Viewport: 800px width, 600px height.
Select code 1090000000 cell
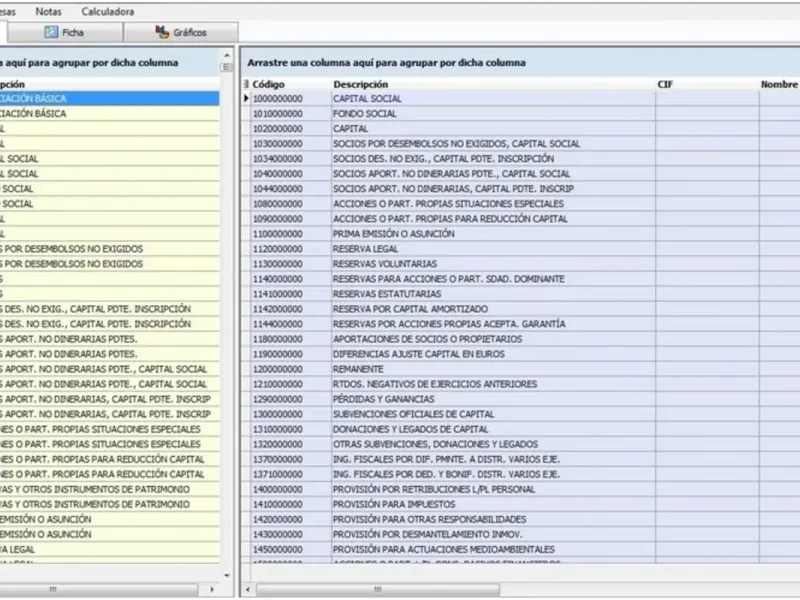pos(291,219)
